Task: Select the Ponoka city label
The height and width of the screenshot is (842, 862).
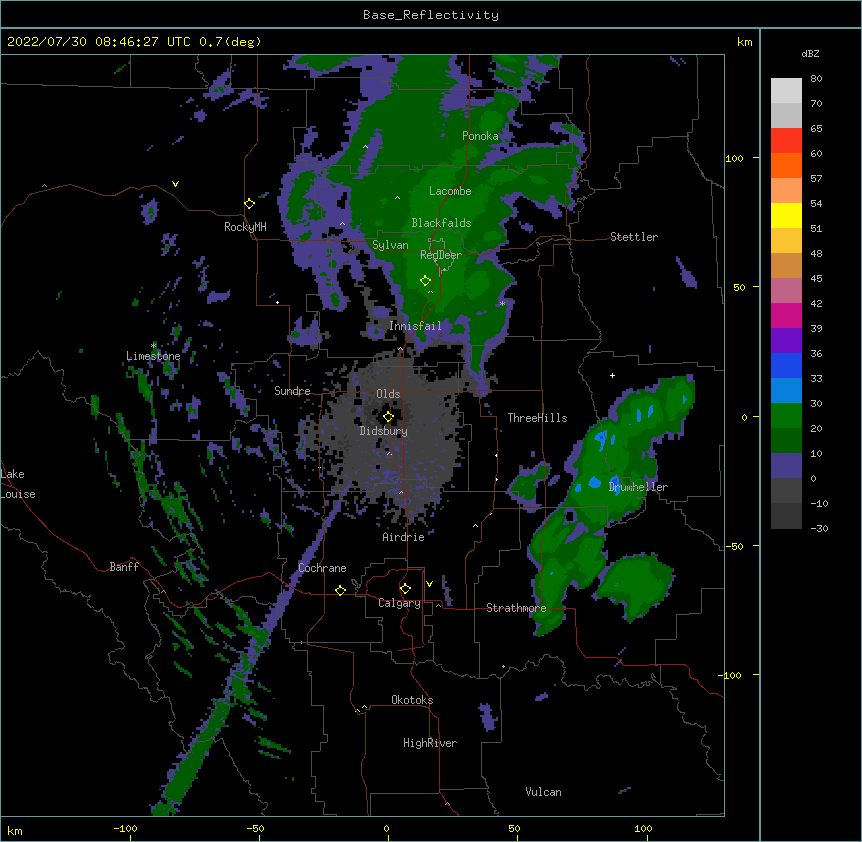Action: tap(480, 136)
